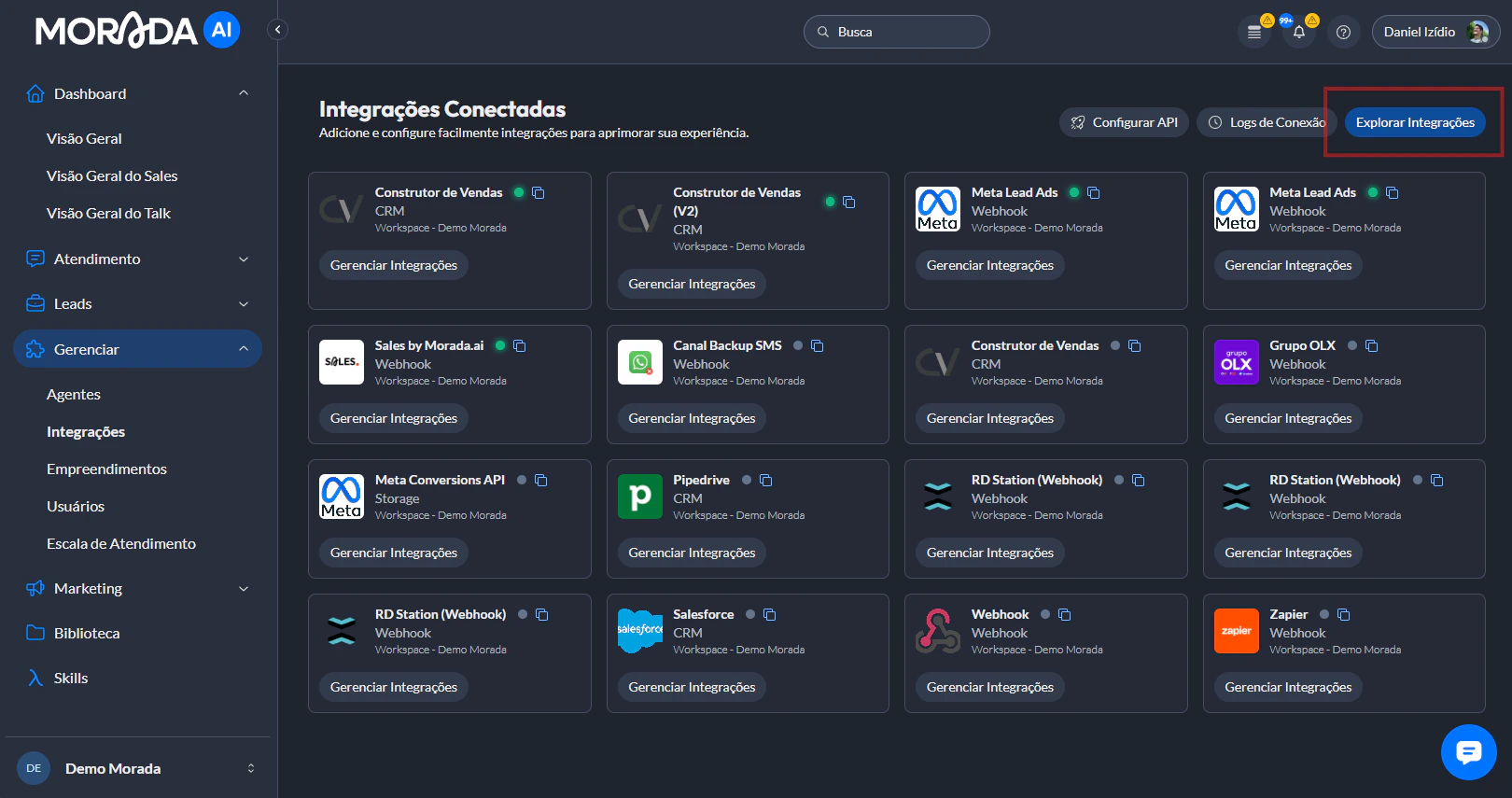Click the Grupo OLX purple logo
1512x798 pixels.
pyautogui.click(x=1237, y=362)
